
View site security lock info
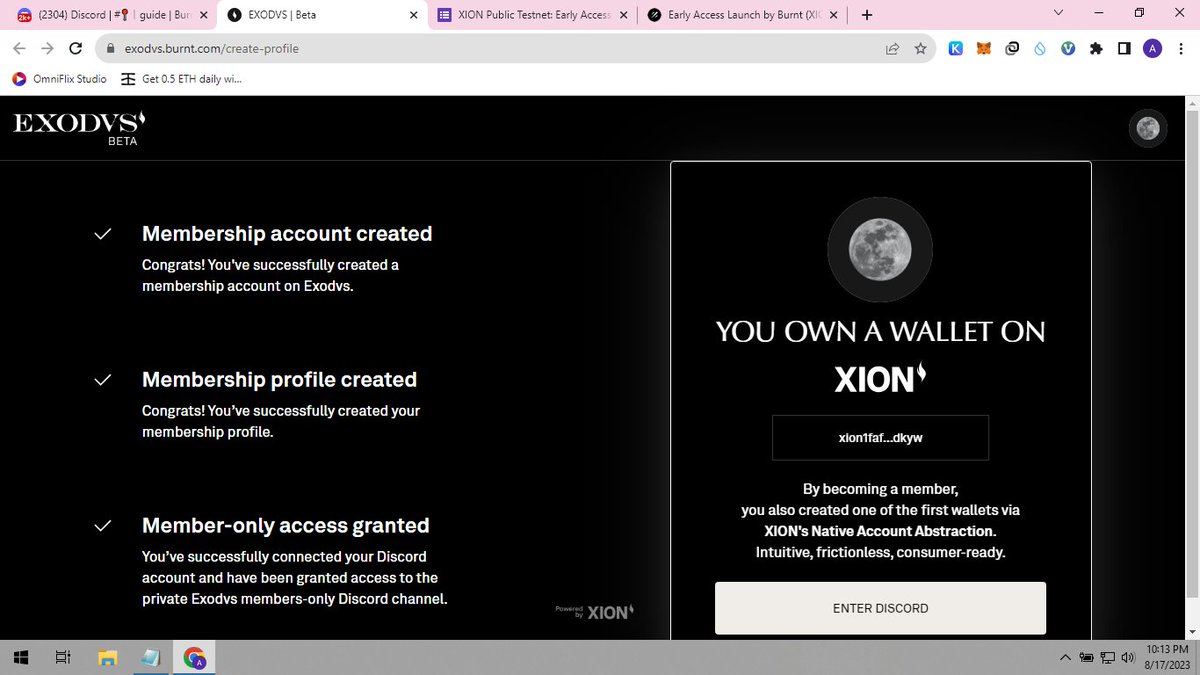coord(111,48)
